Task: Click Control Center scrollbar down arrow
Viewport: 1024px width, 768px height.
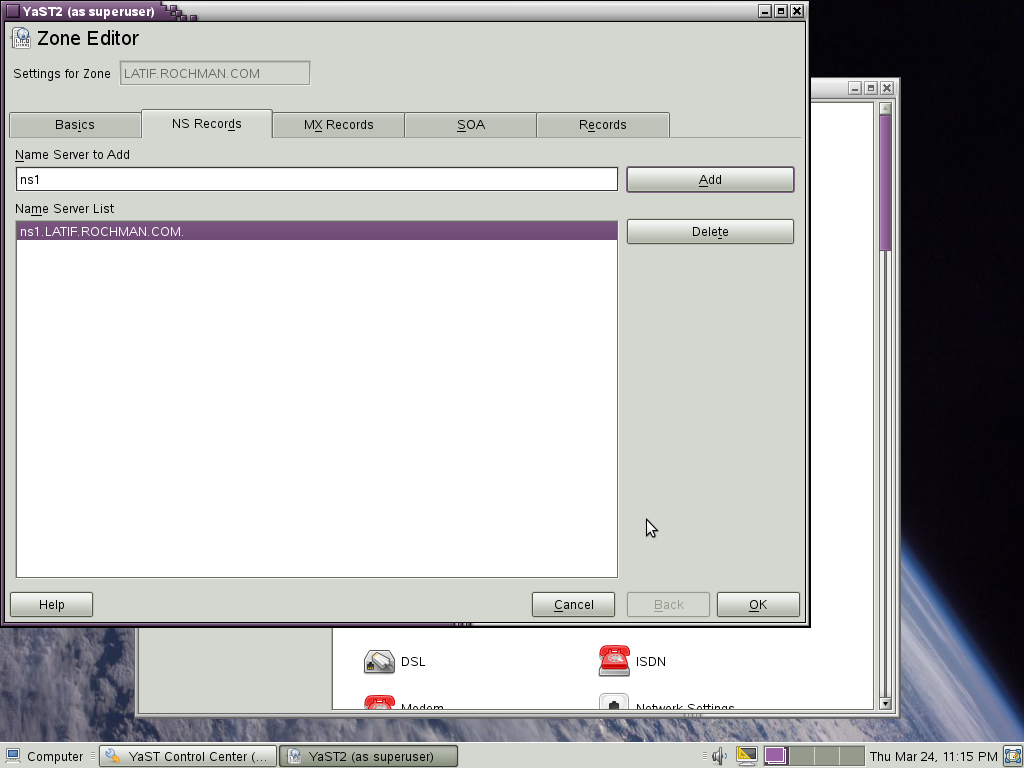Action: (x=886, y=703)
